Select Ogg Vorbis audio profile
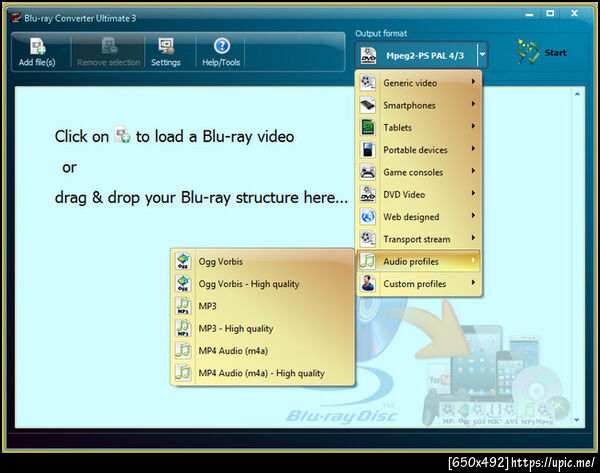The width and height of the screenshot is (600, 473). click(262, 261)
